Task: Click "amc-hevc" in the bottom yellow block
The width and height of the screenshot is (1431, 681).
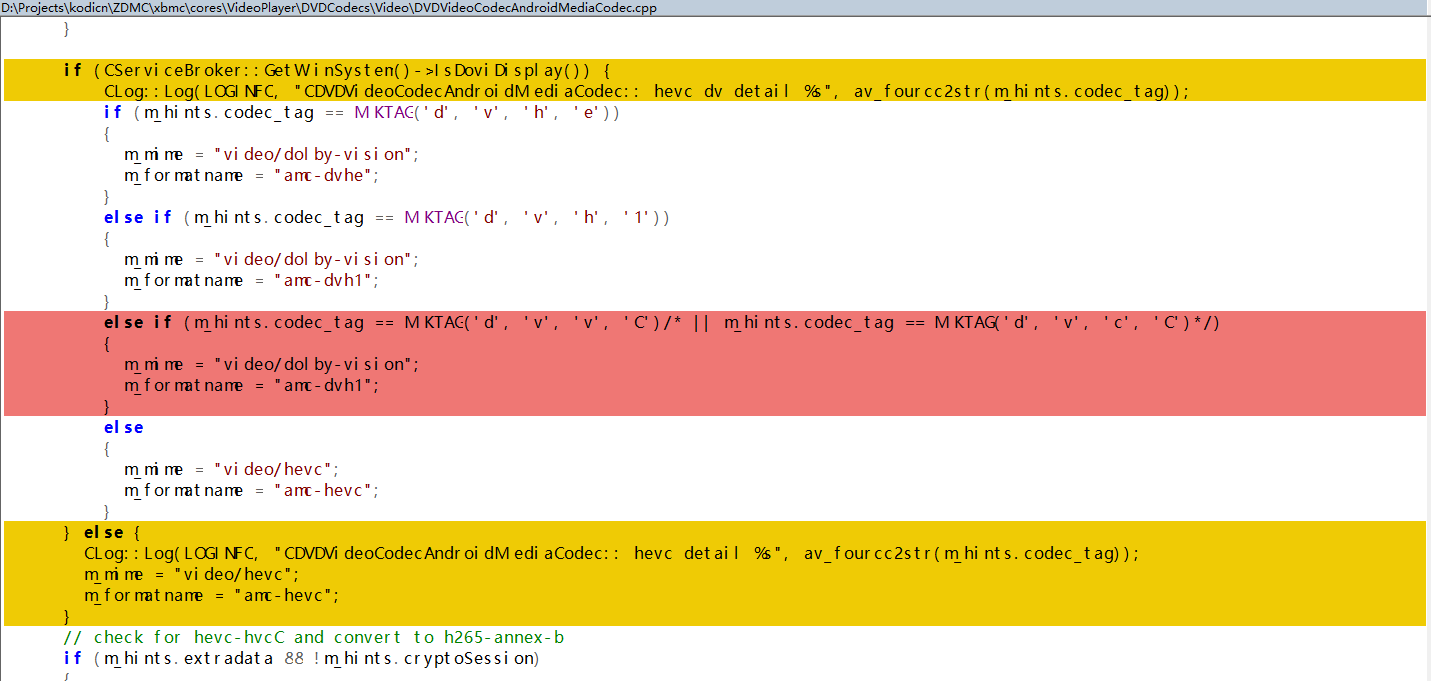Action: point(287,595)
